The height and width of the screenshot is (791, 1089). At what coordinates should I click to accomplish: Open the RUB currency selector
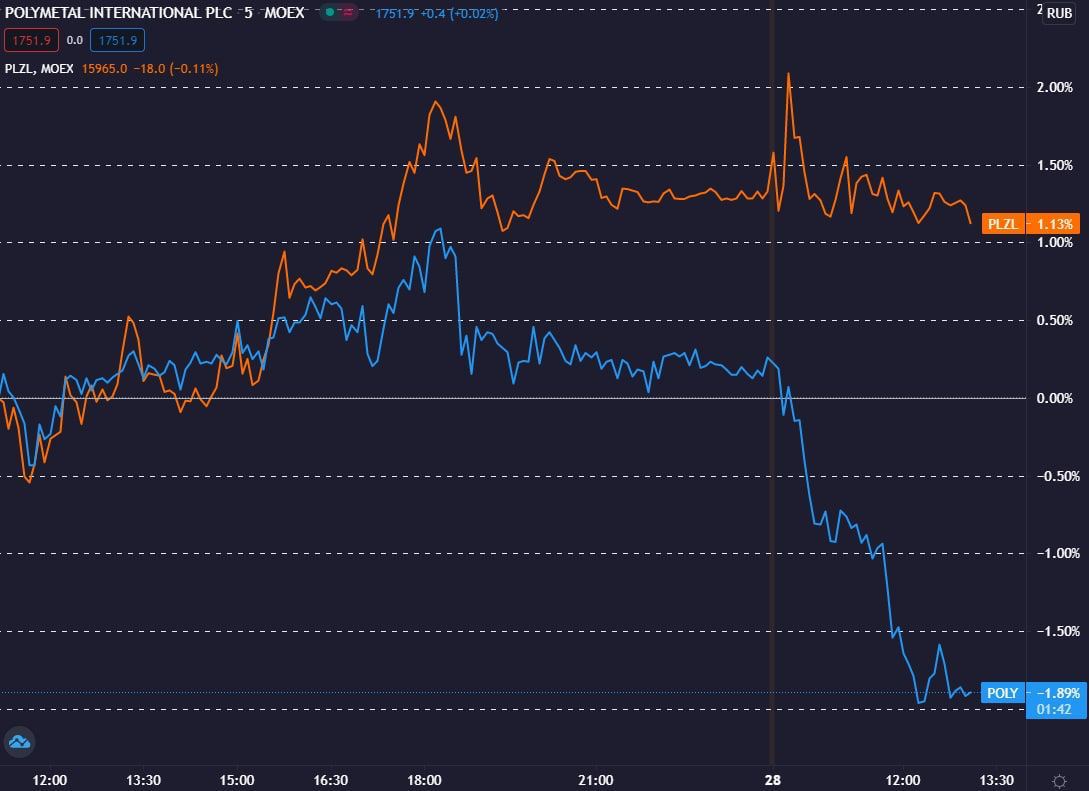pyautogui.click(x=1059, y=13)
